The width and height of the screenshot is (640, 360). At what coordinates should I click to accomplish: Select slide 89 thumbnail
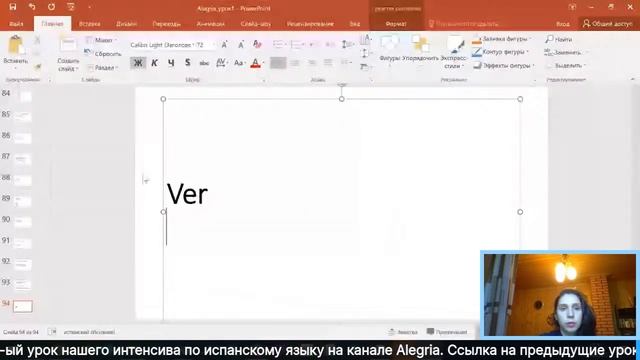[x=22, y=201]
